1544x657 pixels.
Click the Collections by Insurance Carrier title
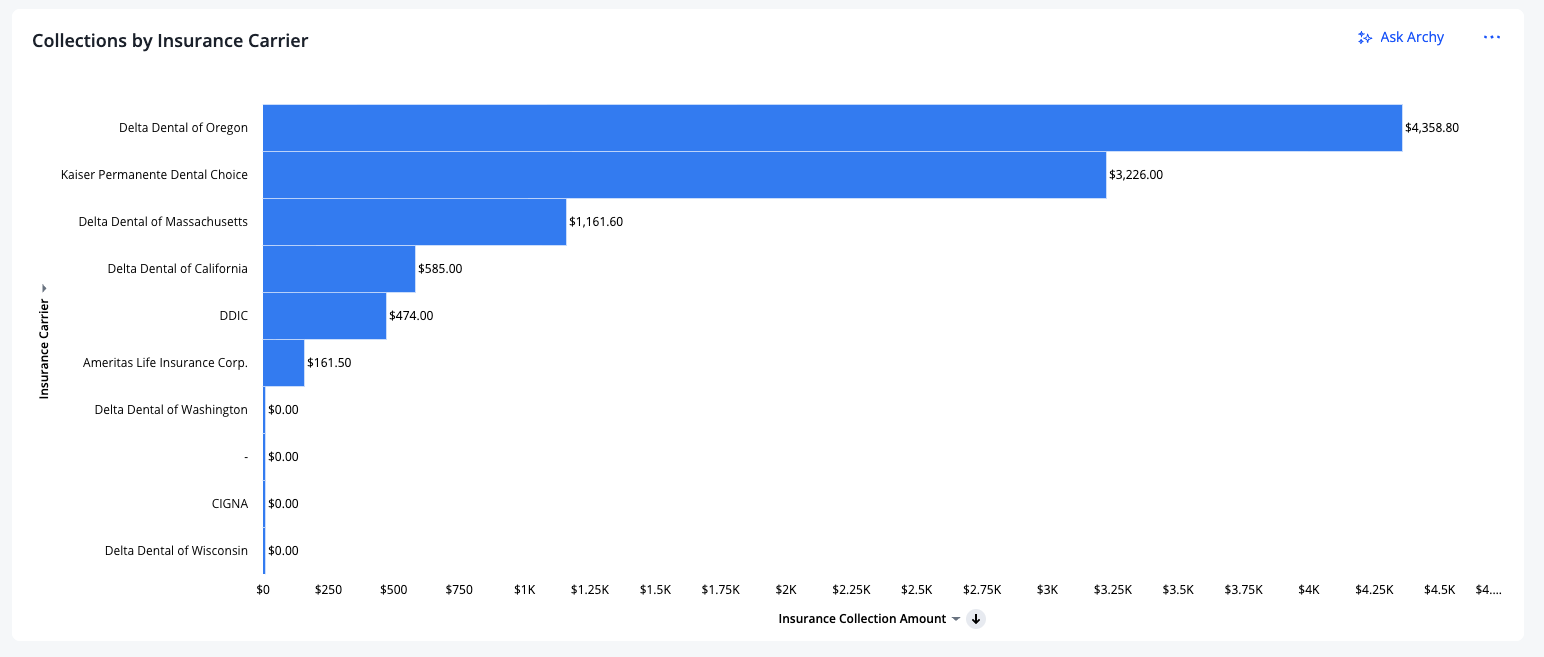pyautogui.click(x=170, y=41)
